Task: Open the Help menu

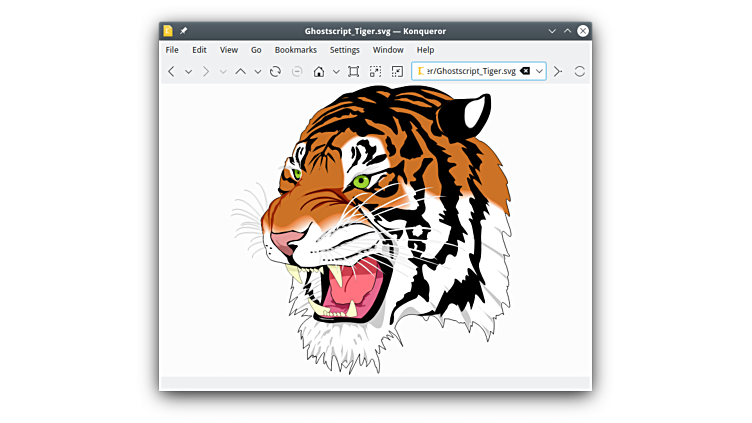Action: click(425, 50)
